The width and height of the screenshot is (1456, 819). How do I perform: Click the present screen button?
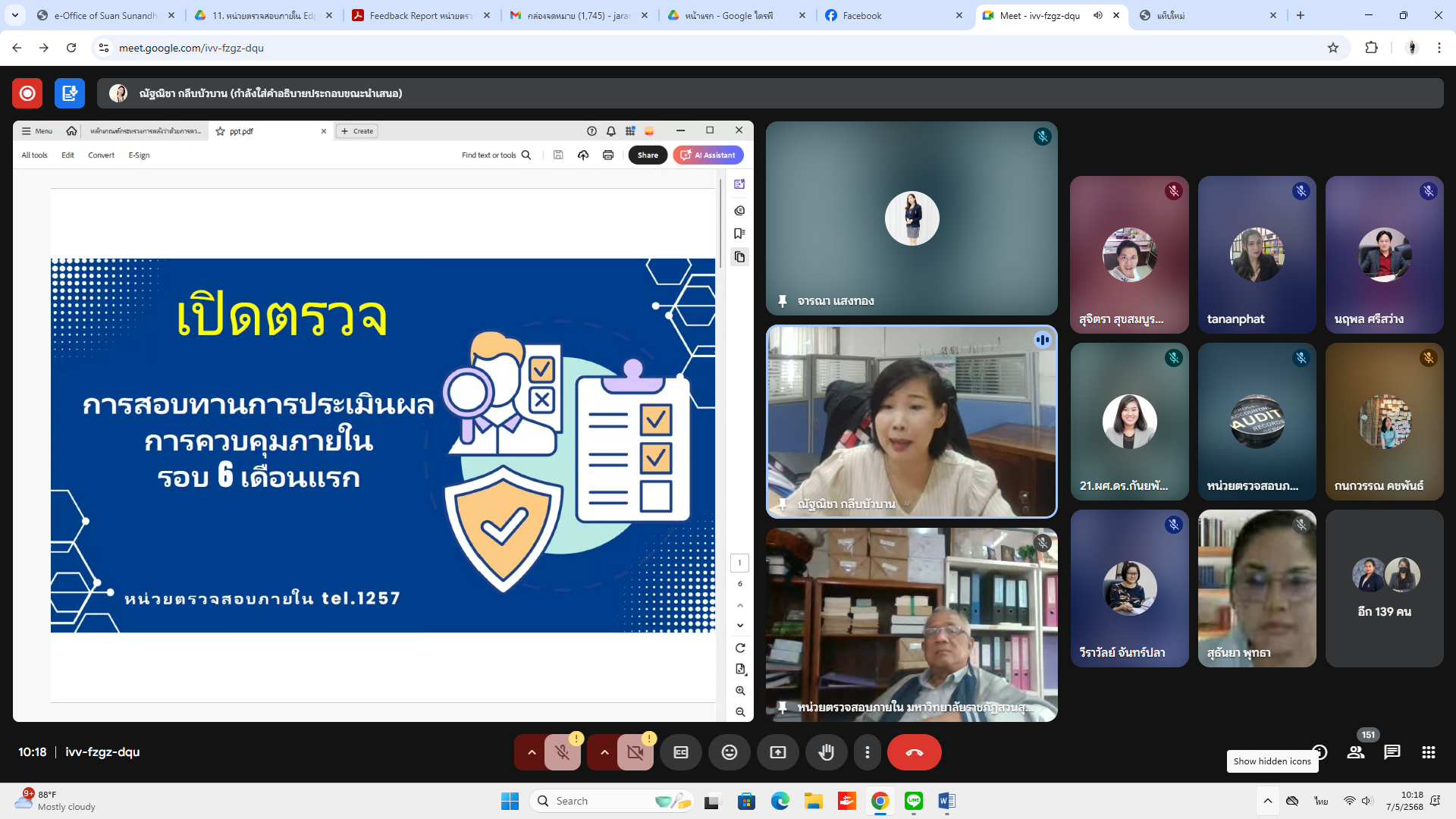[x=777, y=752]
